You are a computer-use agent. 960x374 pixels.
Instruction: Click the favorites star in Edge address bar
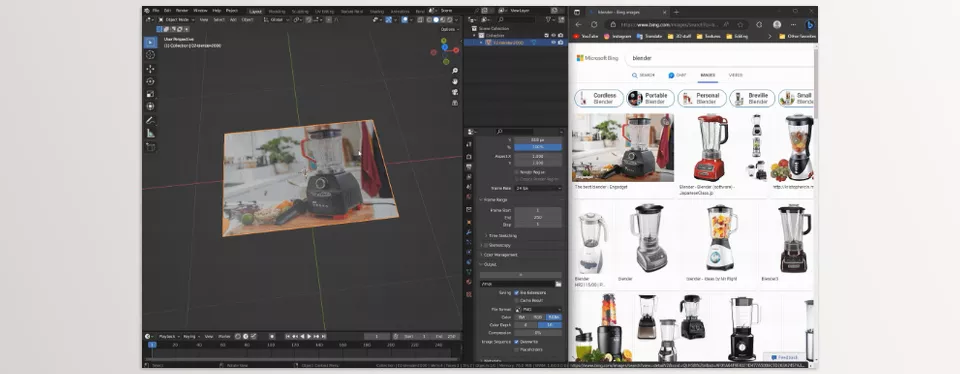[740, 25]
